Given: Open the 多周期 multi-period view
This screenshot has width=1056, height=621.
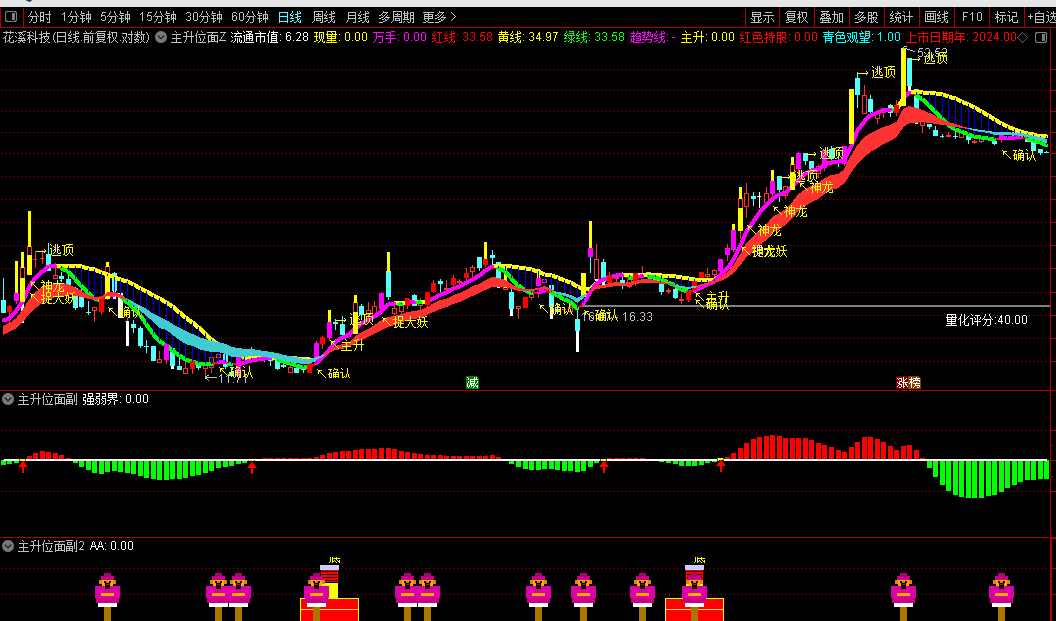Looking at the screenshot, I should [396, 17].
